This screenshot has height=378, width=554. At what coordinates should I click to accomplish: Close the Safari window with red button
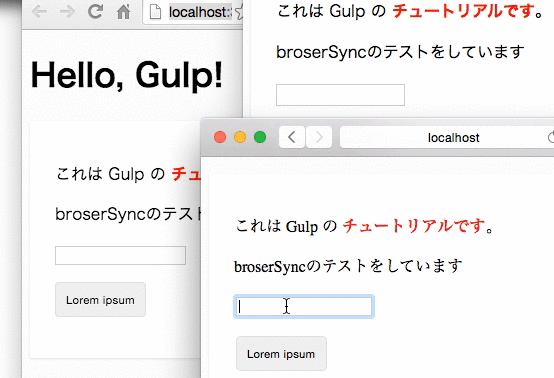pyautogui.click(x=220, y=137)
